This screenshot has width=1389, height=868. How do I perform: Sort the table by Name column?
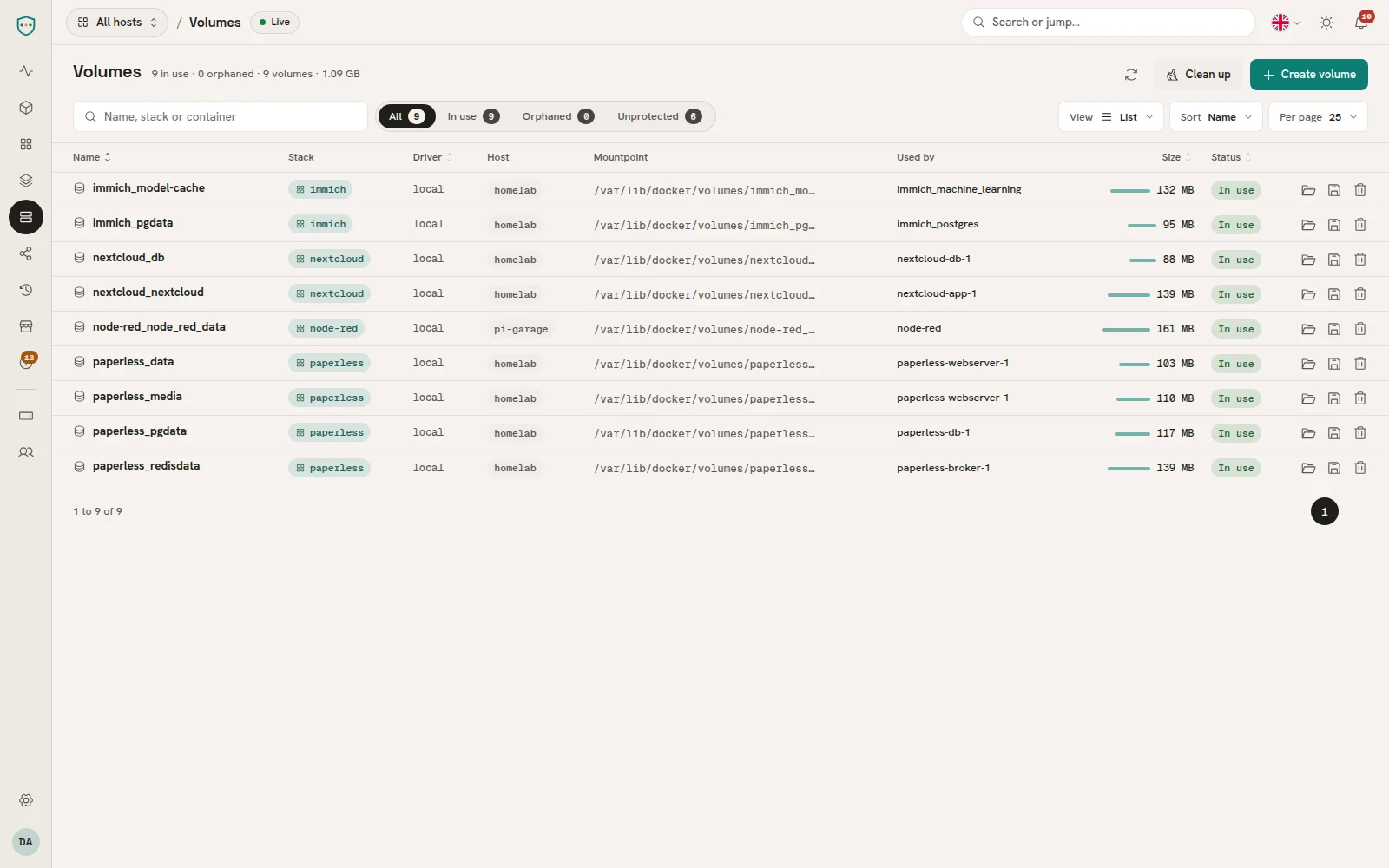[x=92, y=157]
